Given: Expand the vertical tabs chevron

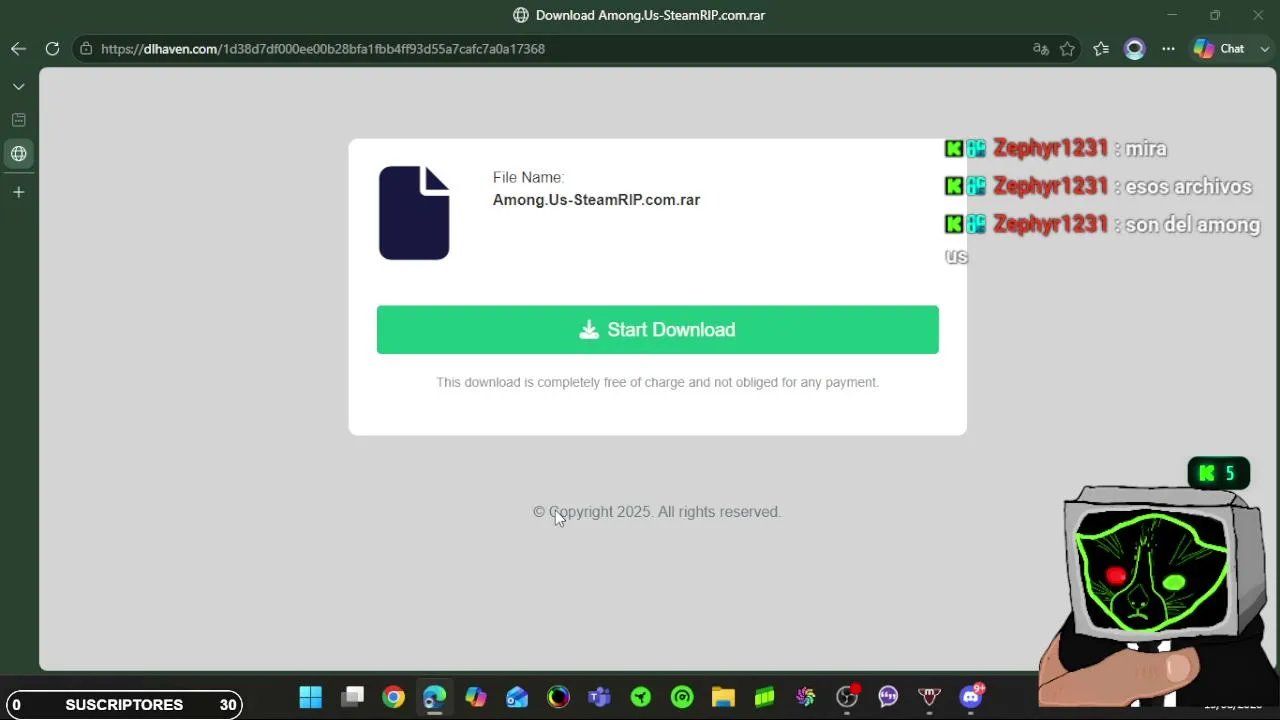Looking at the screenshot, I should pyautogui.click(x=18, y=87).
